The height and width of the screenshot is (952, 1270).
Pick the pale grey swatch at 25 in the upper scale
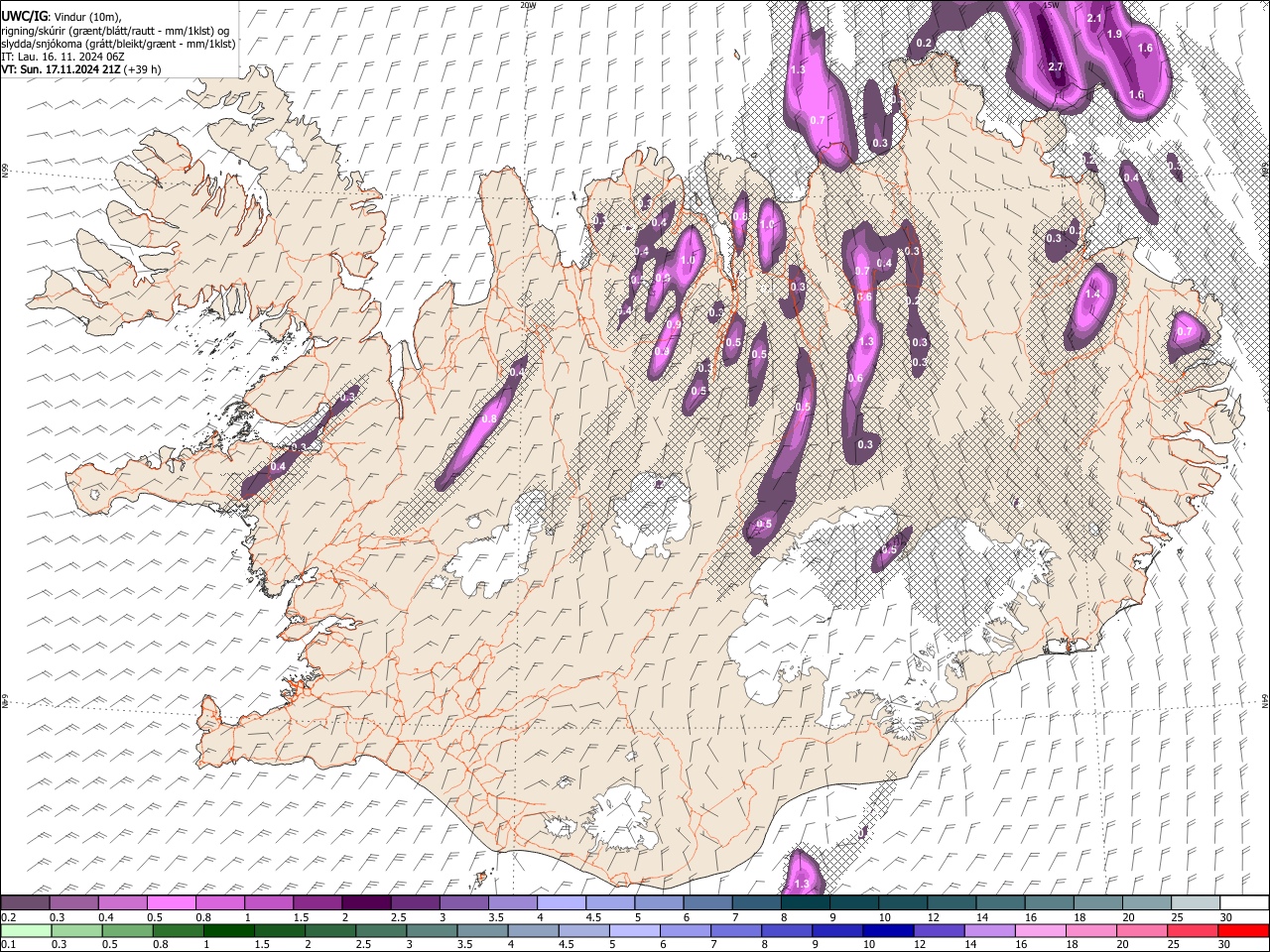point(1196,902)
